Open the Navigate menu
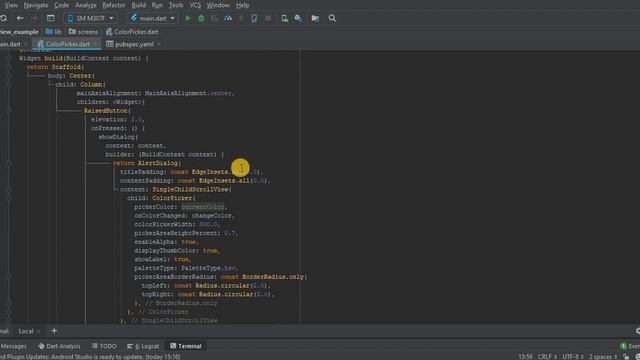Screen dimensions: 640x360 36,5
